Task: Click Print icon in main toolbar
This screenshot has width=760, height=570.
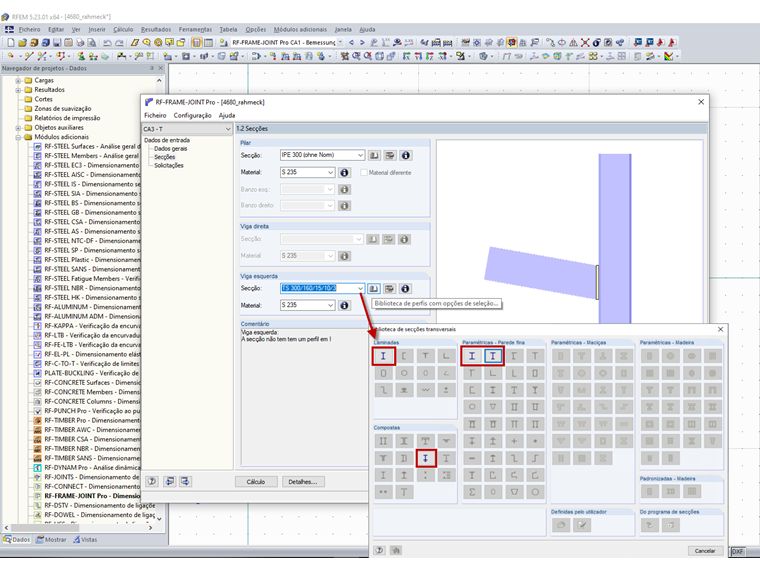Action: click(x=80, y=43)
